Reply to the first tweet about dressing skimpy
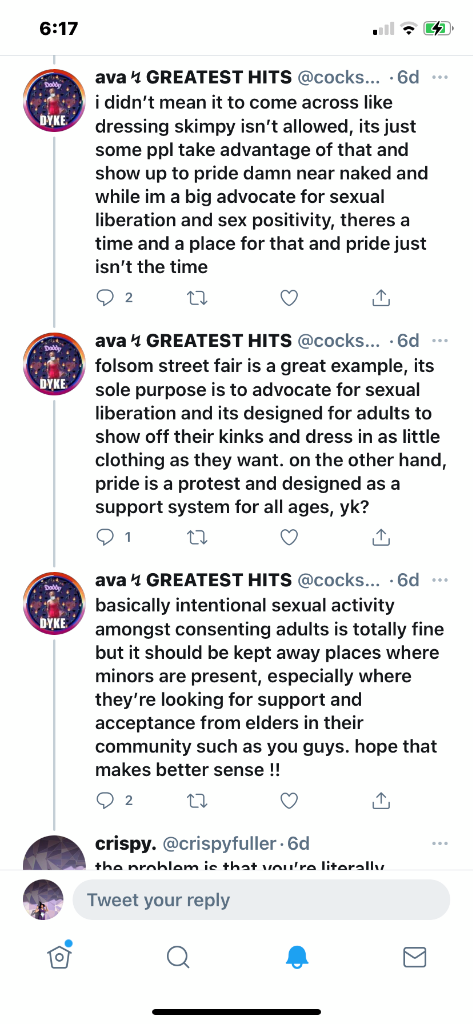The width and height of the screenshot is (474, 1024). pos(105,298)
